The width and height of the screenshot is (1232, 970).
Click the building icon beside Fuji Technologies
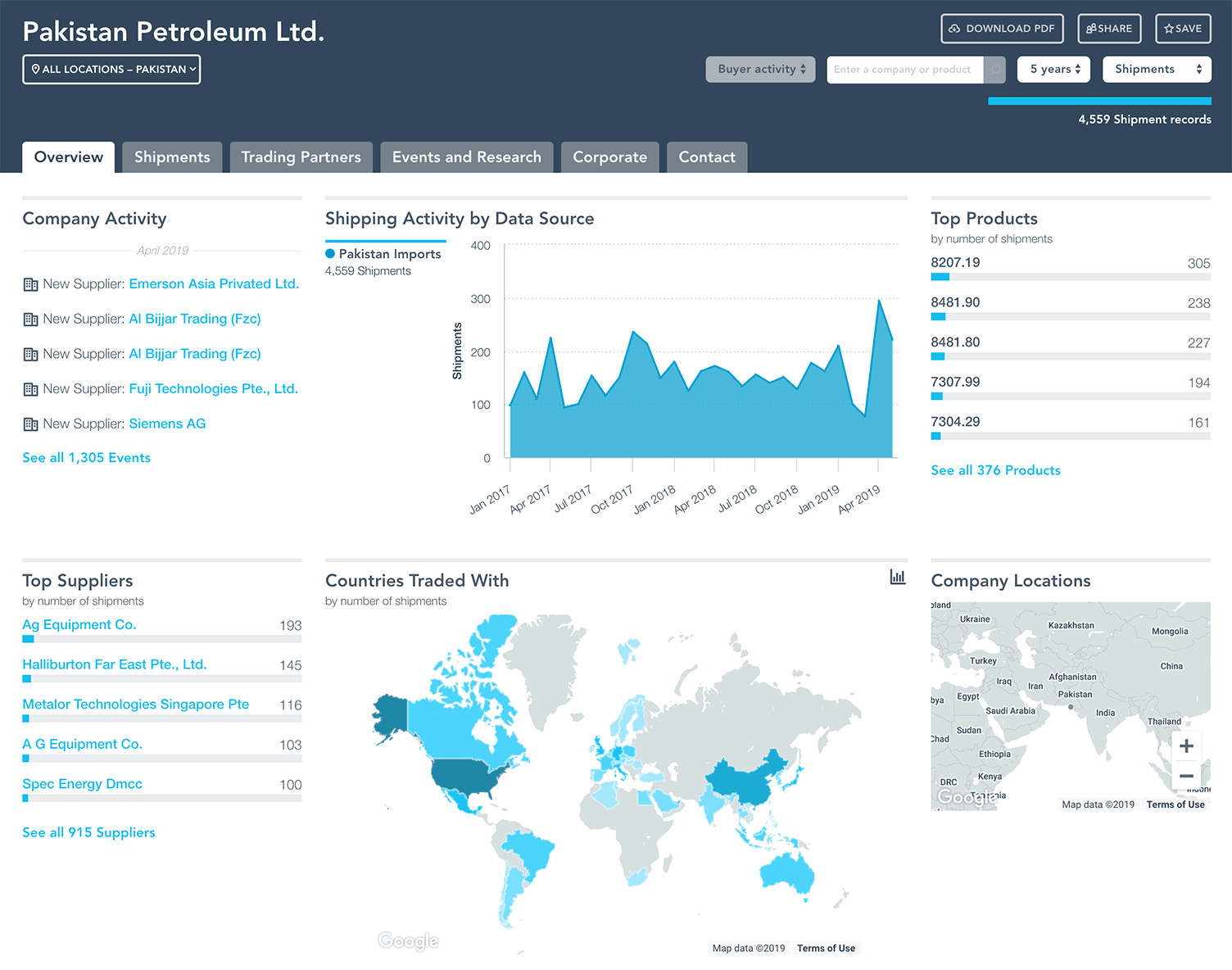click(x=30, y=389)
